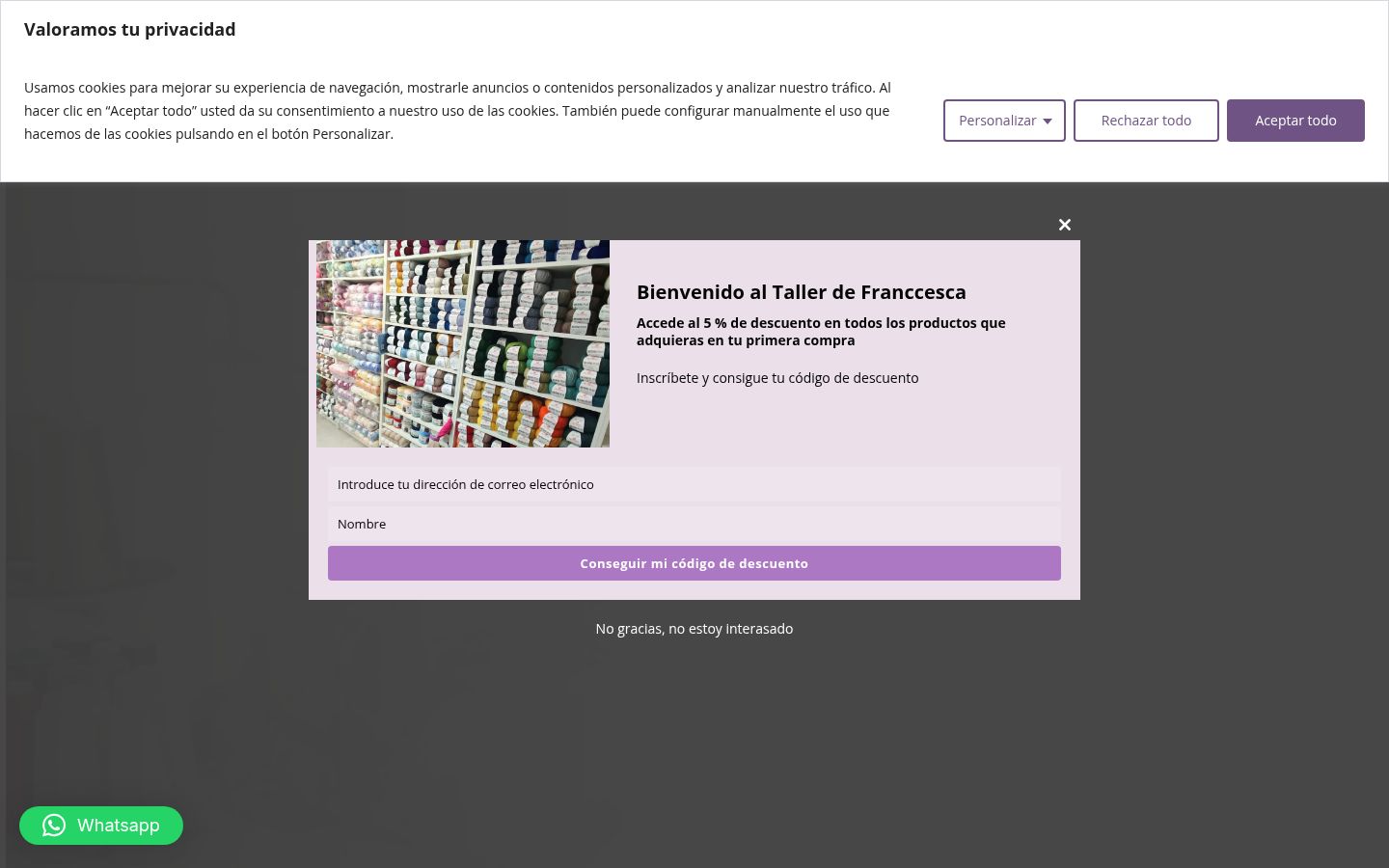Screen dimensions: 1389x868
Task: Click the Nombre input field
Action: click(x=694, y=524)
